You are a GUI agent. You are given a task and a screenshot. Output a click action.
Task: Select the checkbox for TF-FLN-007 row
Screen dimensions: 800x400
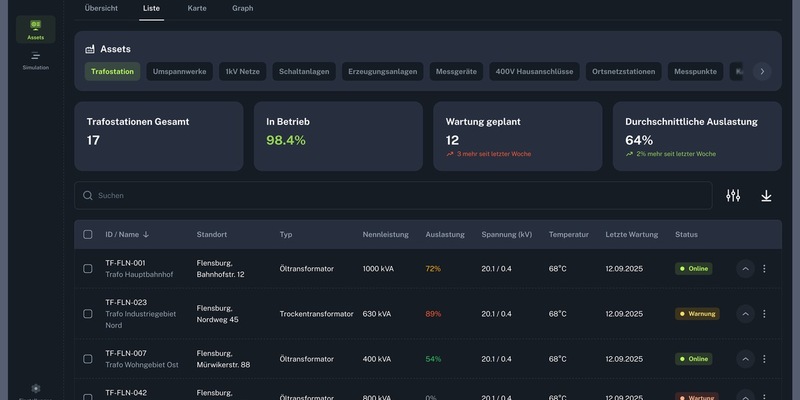pos(88,359)
